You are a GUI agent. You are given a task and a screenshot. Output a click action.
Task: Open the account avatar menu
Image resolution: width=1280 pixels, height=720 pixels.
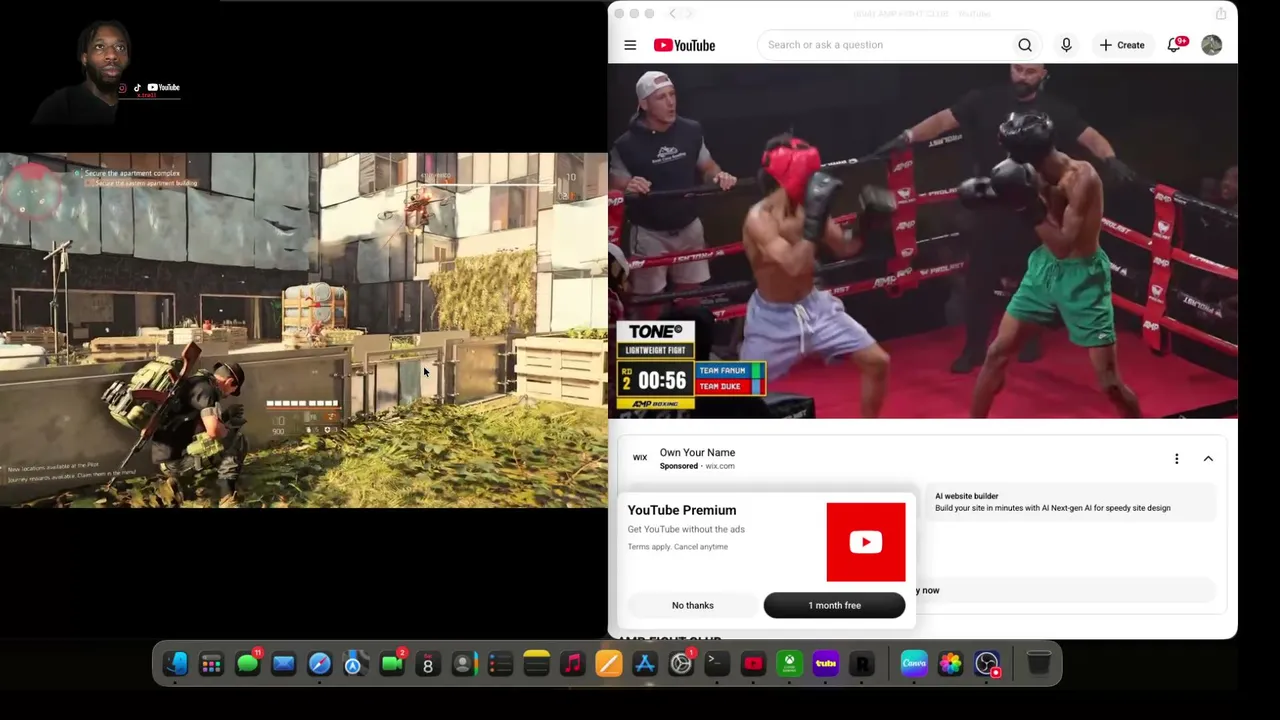coord(1211,45)
